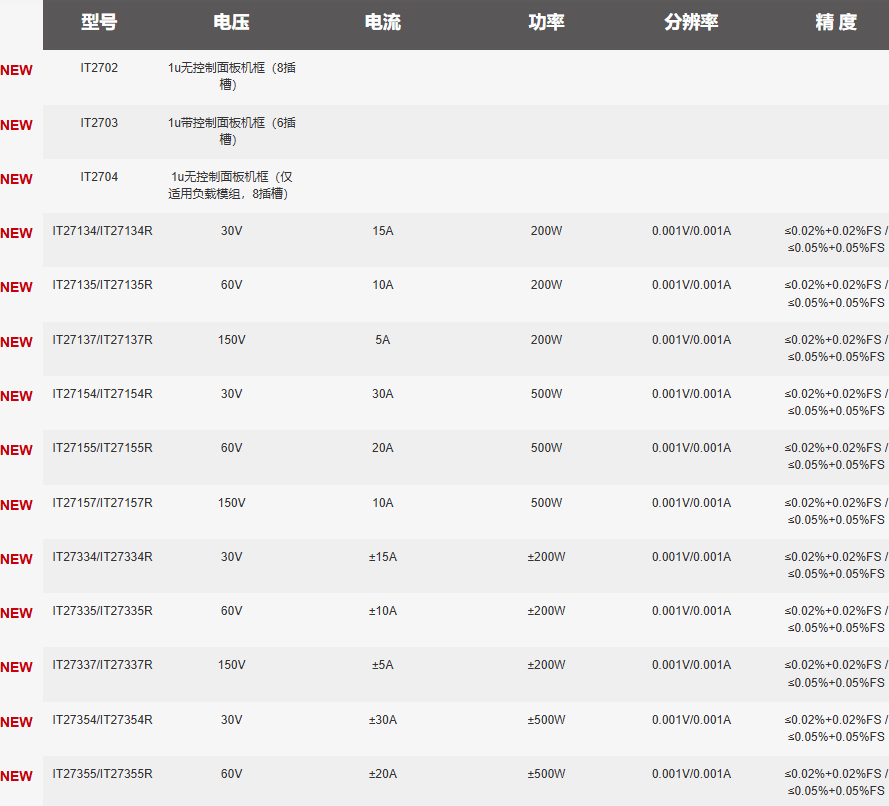Select the IT2702 model cell
This screenshot has width=889, height=806.
pos(99,68)
